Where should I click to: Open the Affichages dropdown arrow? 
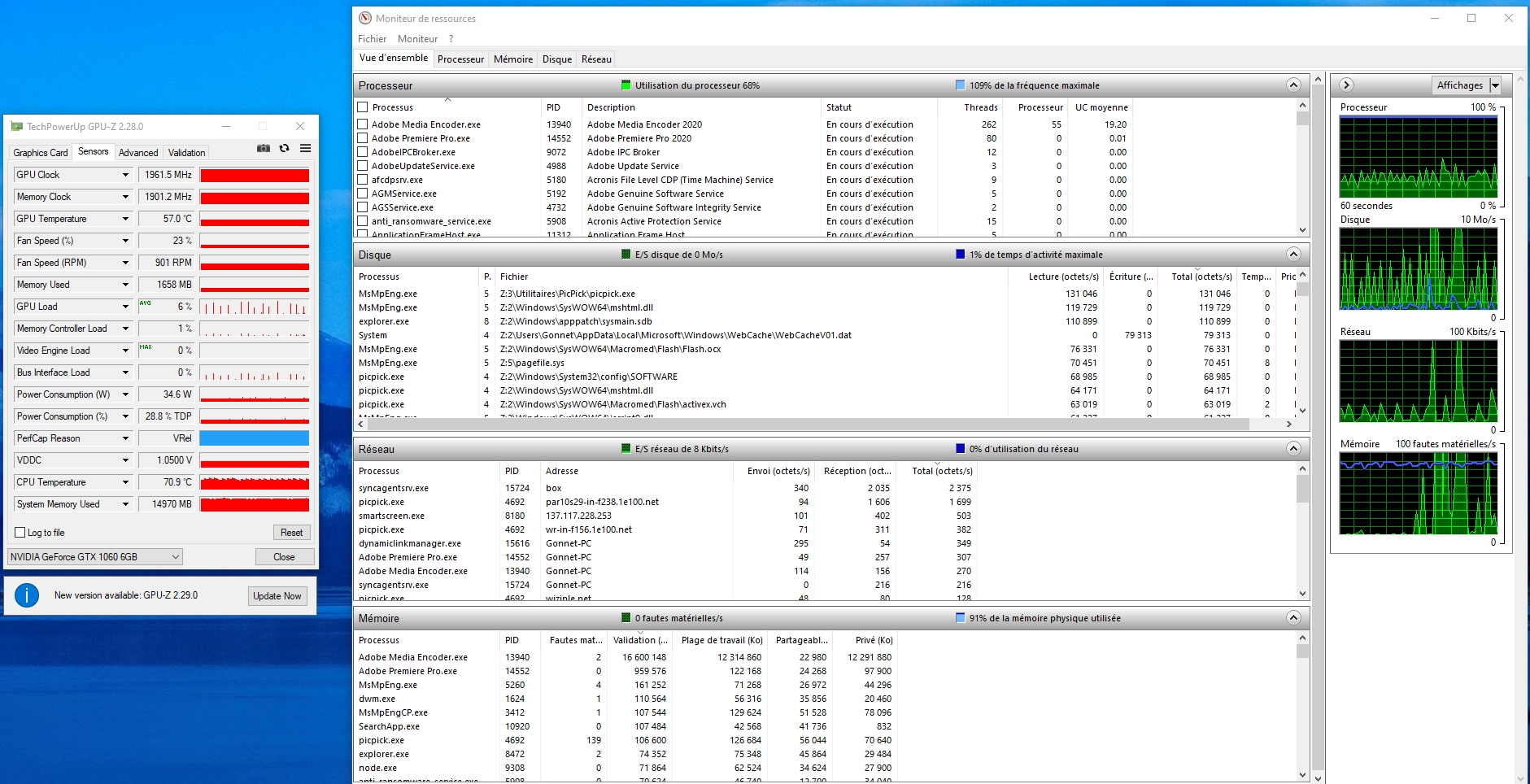1495,85
